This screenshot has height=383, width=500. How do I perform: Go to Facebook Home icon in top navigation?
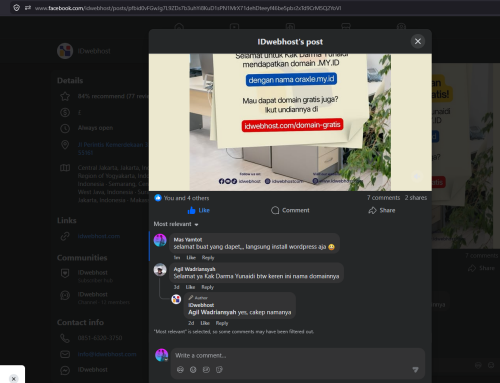(179, 26)
